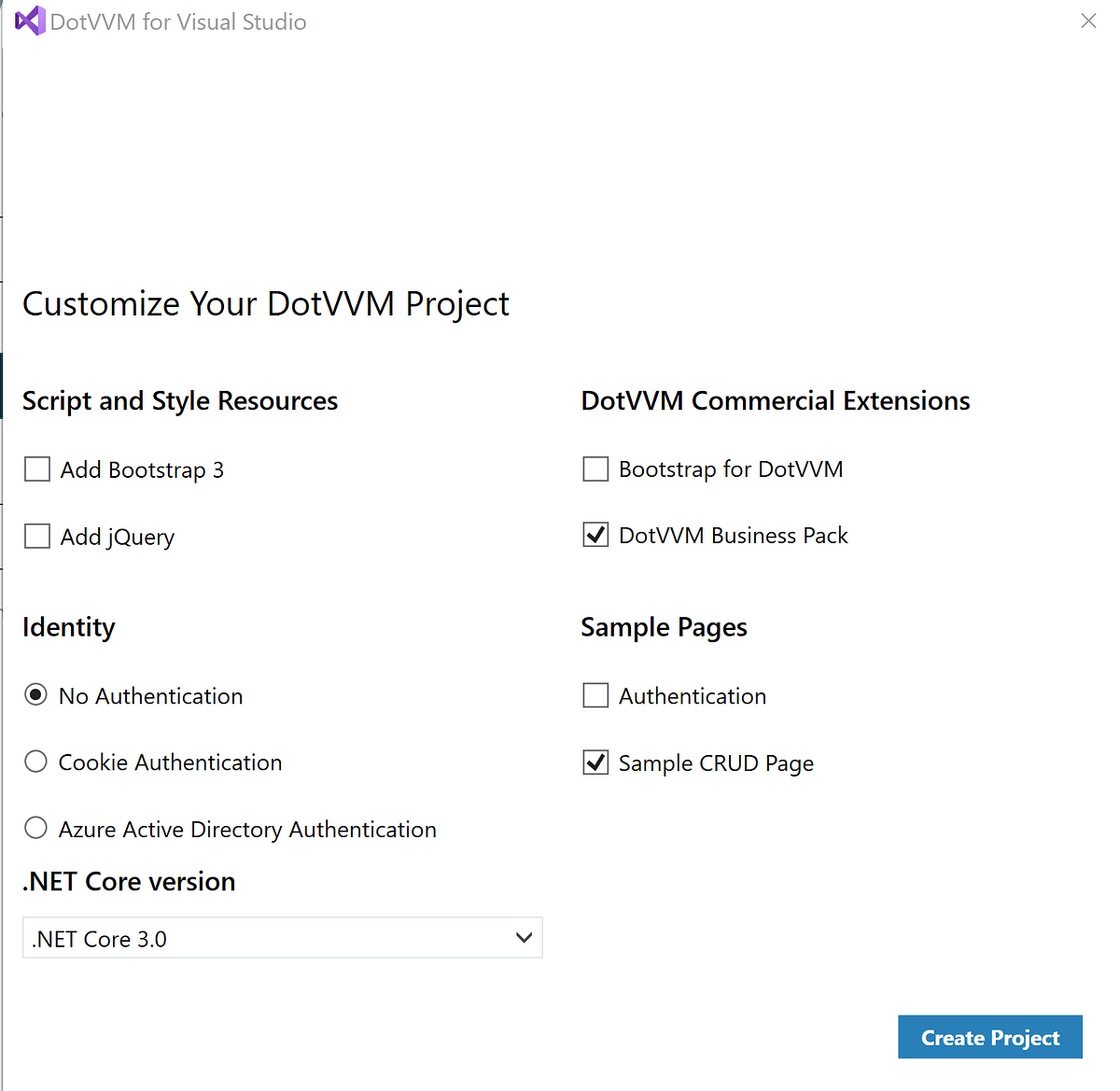Click the DotVVM Visual Studio logo icon
Screen dimensions: 1120x1091
(32, 20)
